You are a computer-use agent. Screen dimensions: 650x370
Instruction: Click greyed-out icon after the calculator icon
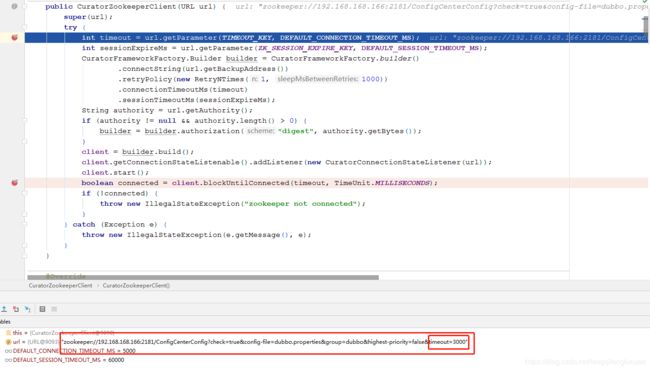click(54, 309)
